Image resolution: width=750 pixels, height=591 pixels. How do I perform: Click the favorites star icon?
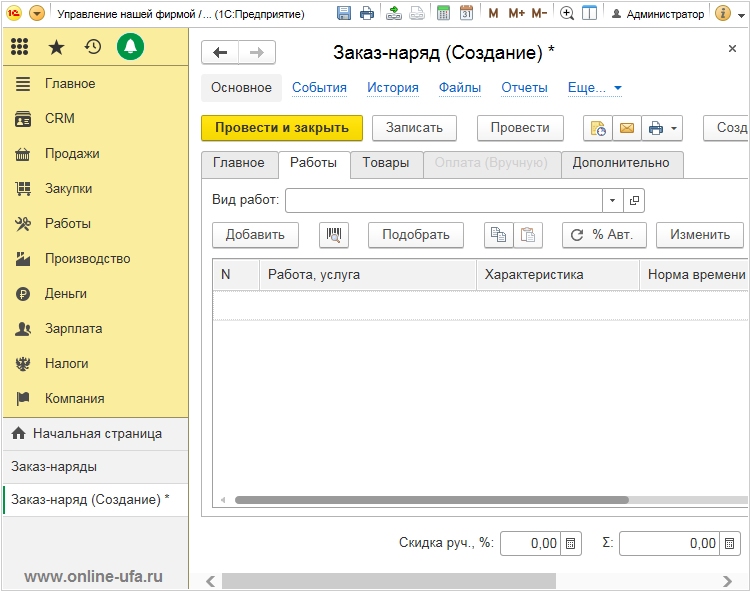56,47
